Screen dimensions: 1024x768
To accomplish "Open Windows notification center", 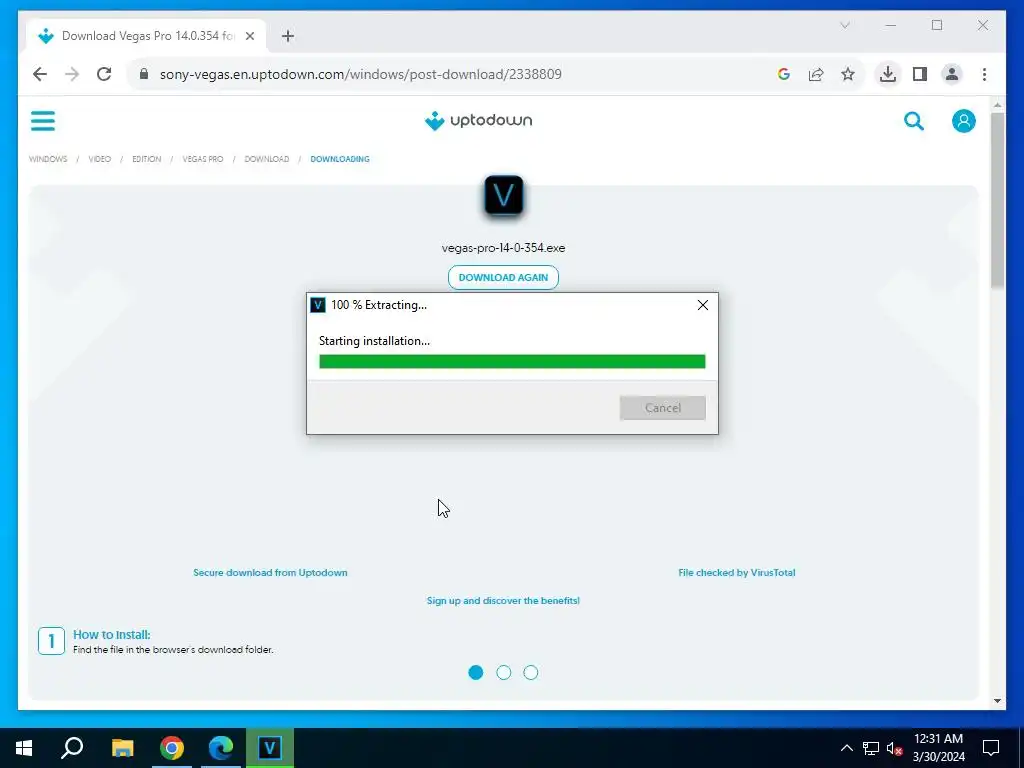I will click(x=991, y=748).
